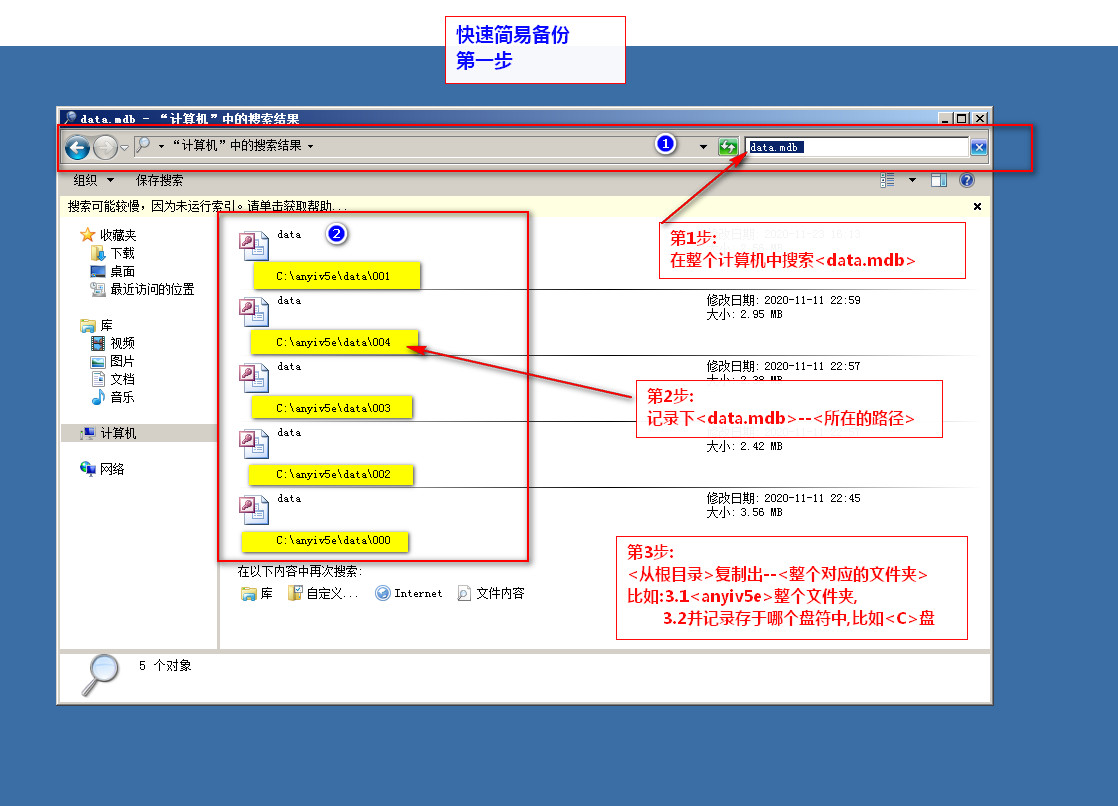Select 计算机 in the navigation pane
The image size is (1118, 806).
coord(117,434)
